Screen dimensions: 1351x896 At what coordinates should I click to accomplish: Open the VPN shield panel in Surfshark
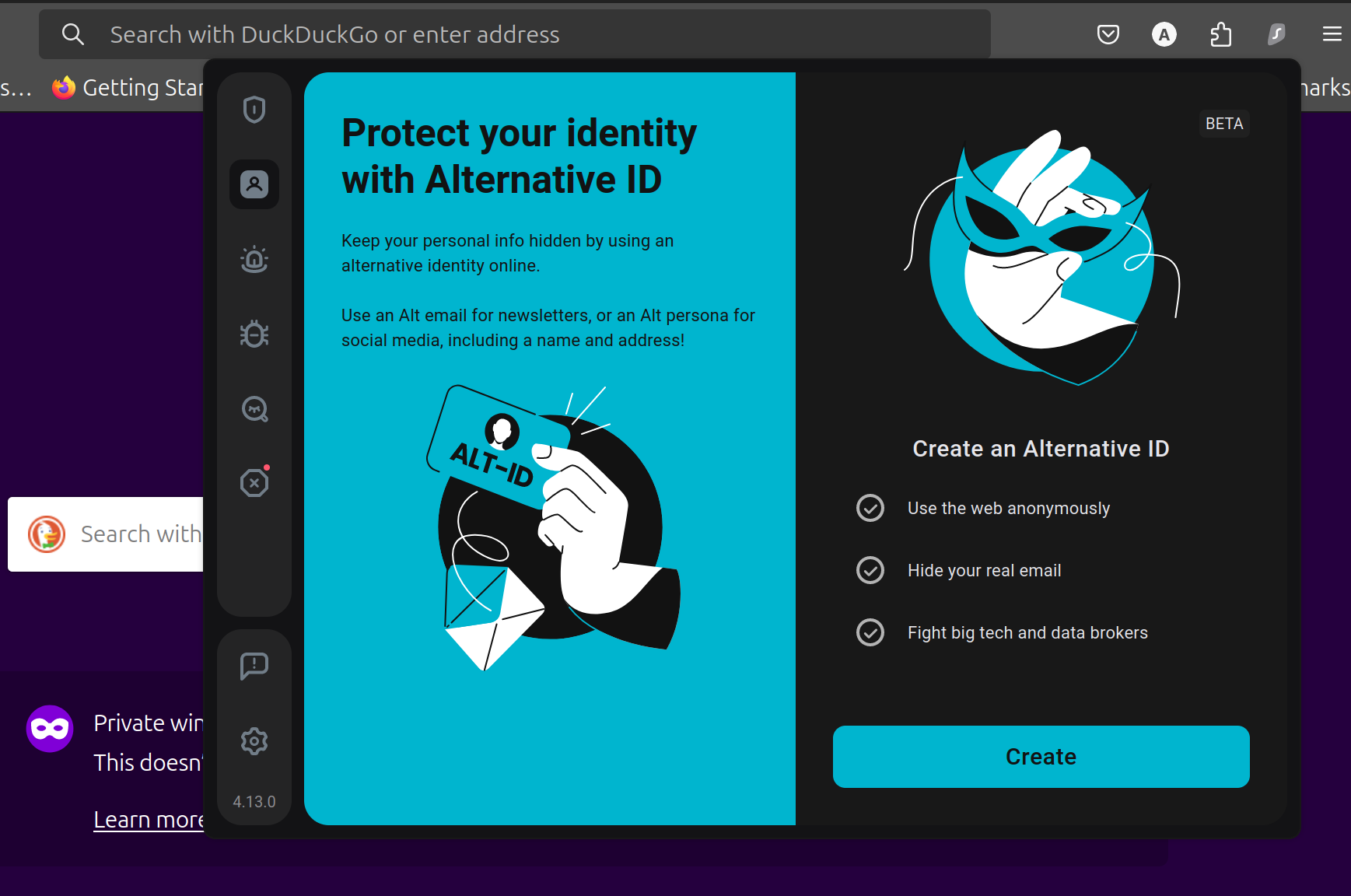point(254,110)
